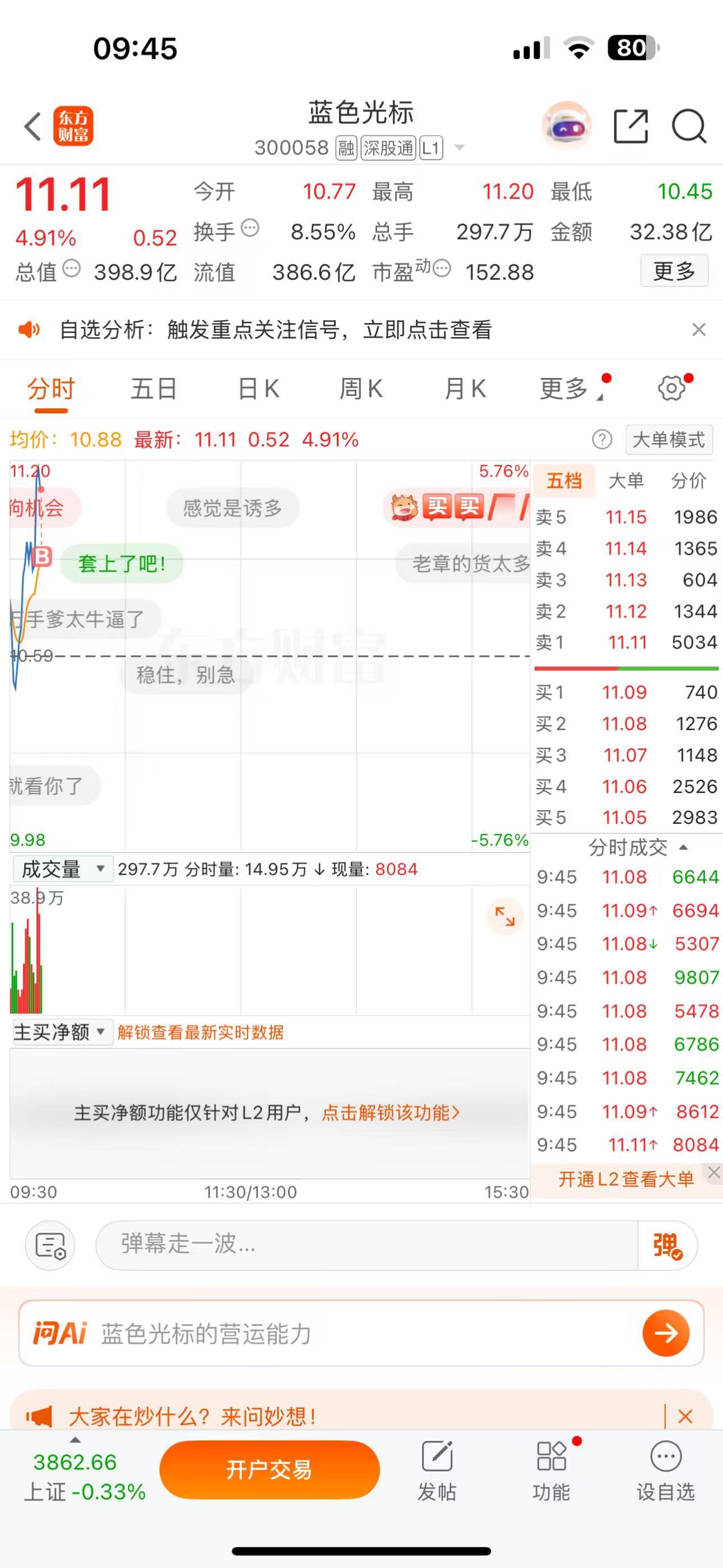723x1568 pixels.
Task: Switch to the 日K tab
Action: (x=258, y=388)
